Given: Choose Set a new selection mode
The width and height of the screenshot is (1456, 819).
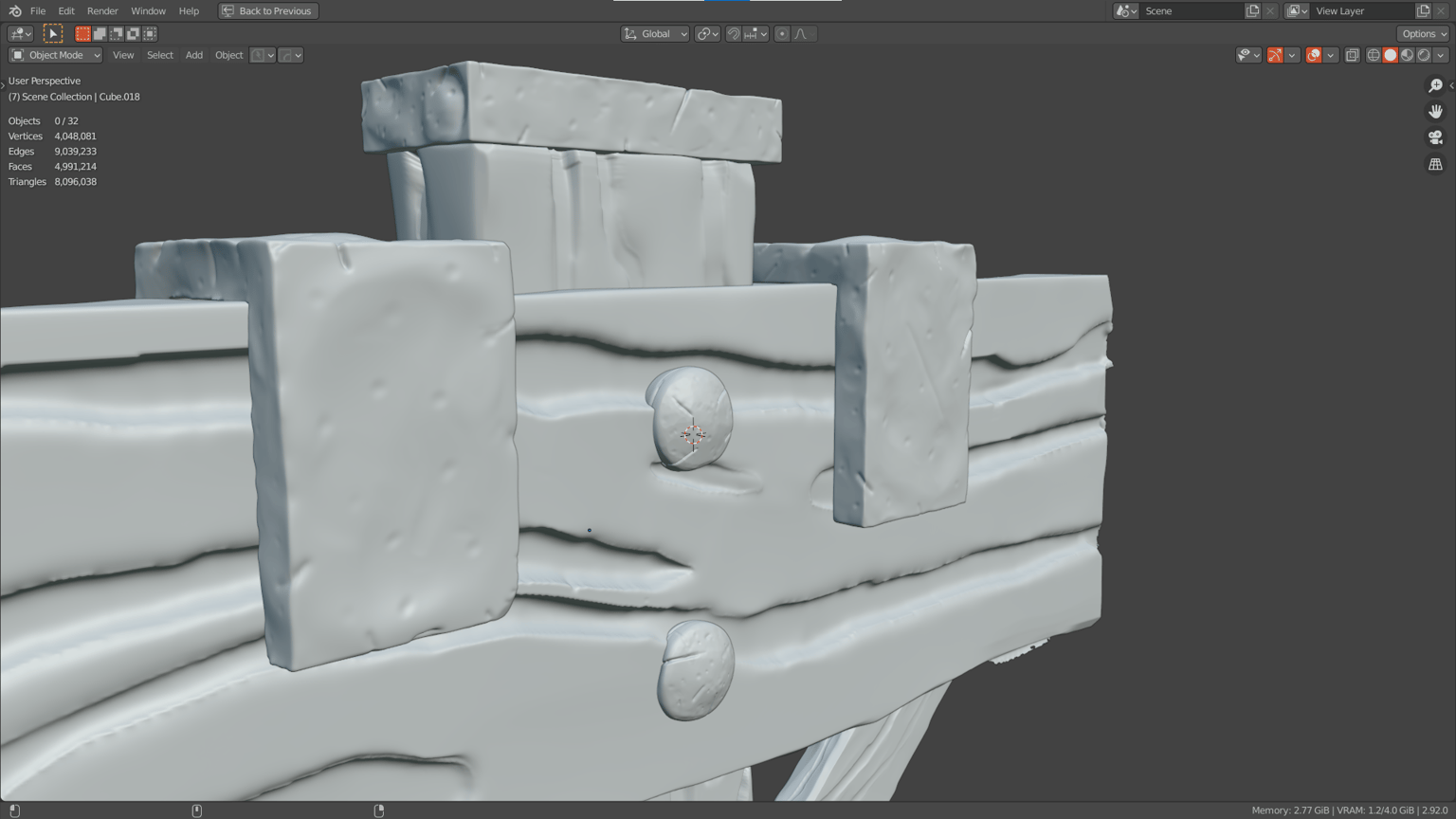Looking at the screenshot, I should pyautogui.click(x=82, y=33).
